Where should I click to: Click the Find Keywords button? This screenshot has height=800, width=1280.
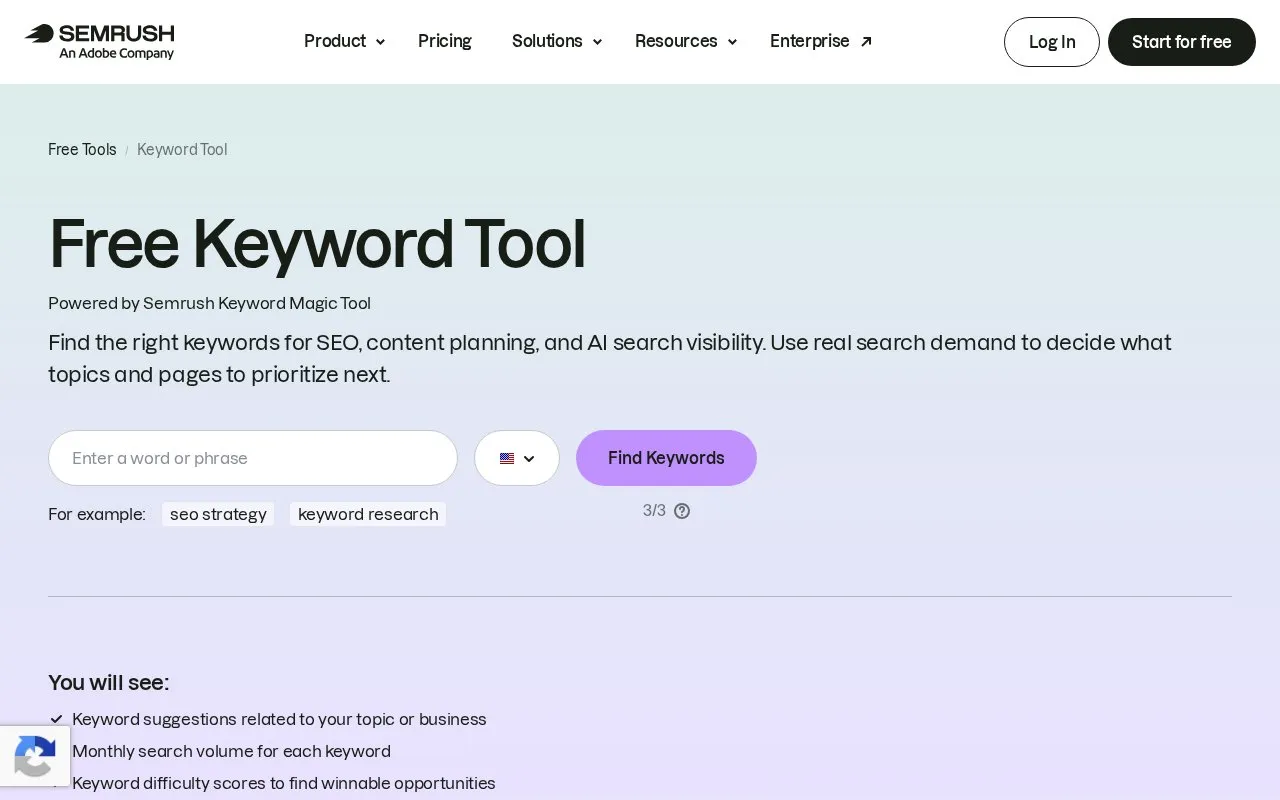point(666,458)
